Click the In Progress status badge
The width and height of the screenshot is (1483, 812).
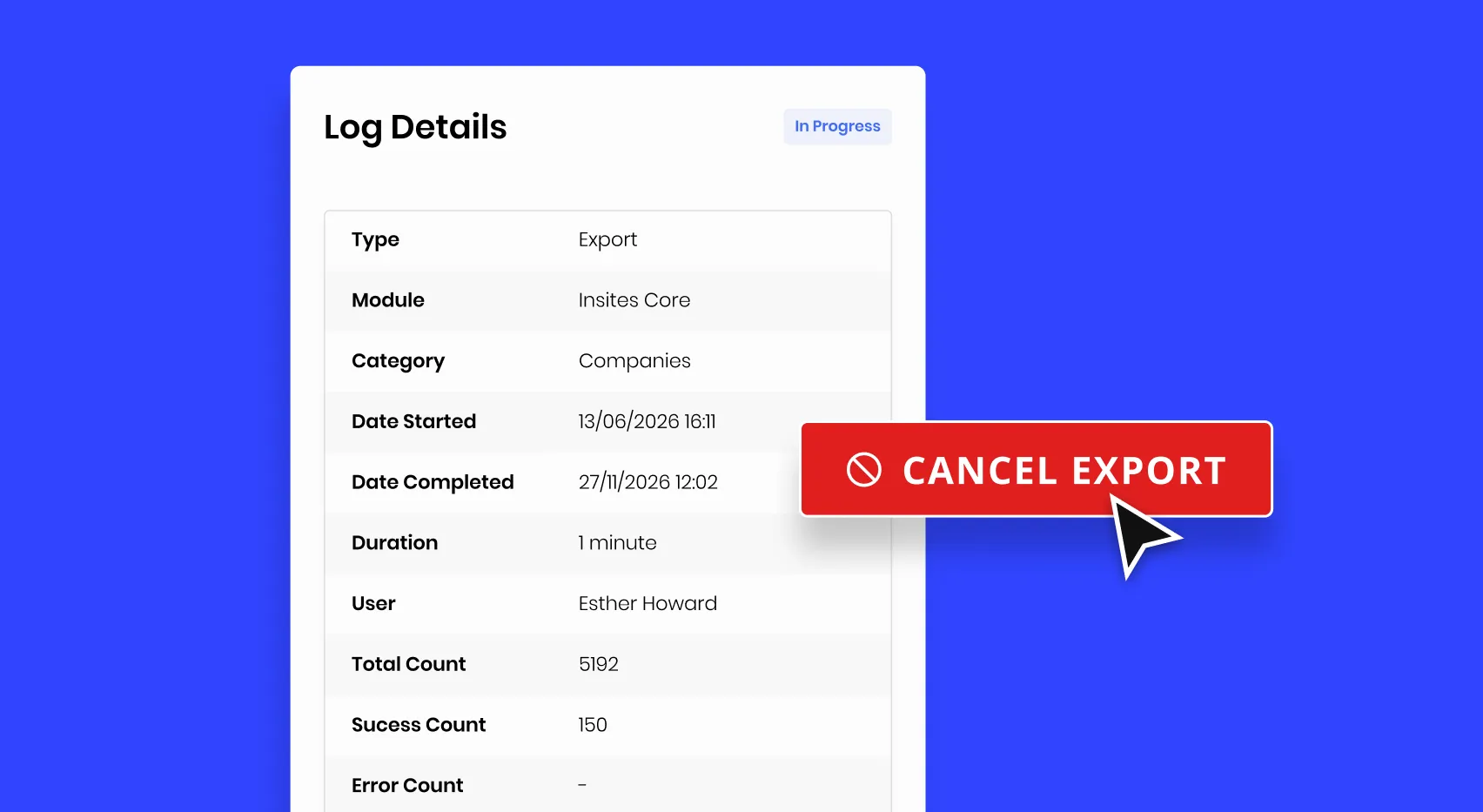click(837, 126)
